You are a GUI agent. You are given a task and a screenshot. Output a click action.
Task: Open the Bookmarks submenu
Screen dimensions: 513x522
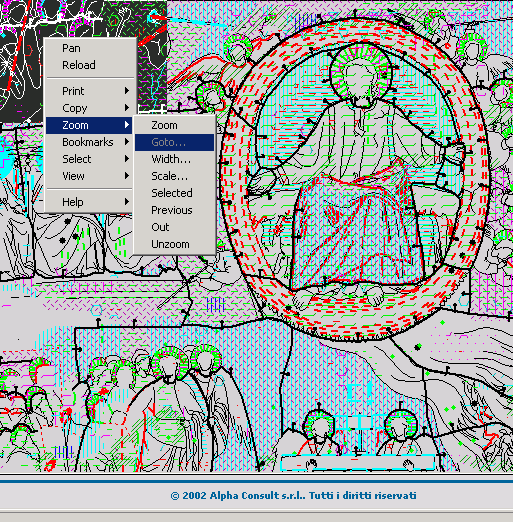89,142
